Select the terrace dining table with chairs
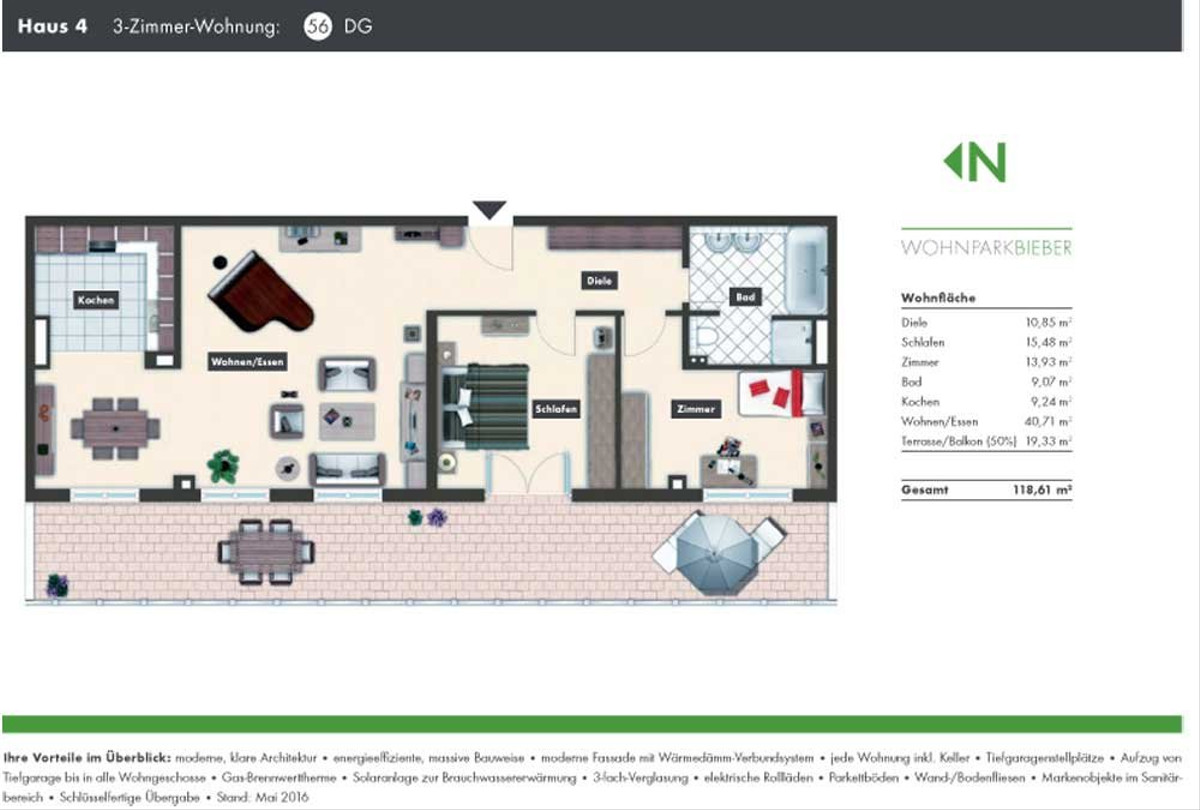 click(x=266, y=550)
